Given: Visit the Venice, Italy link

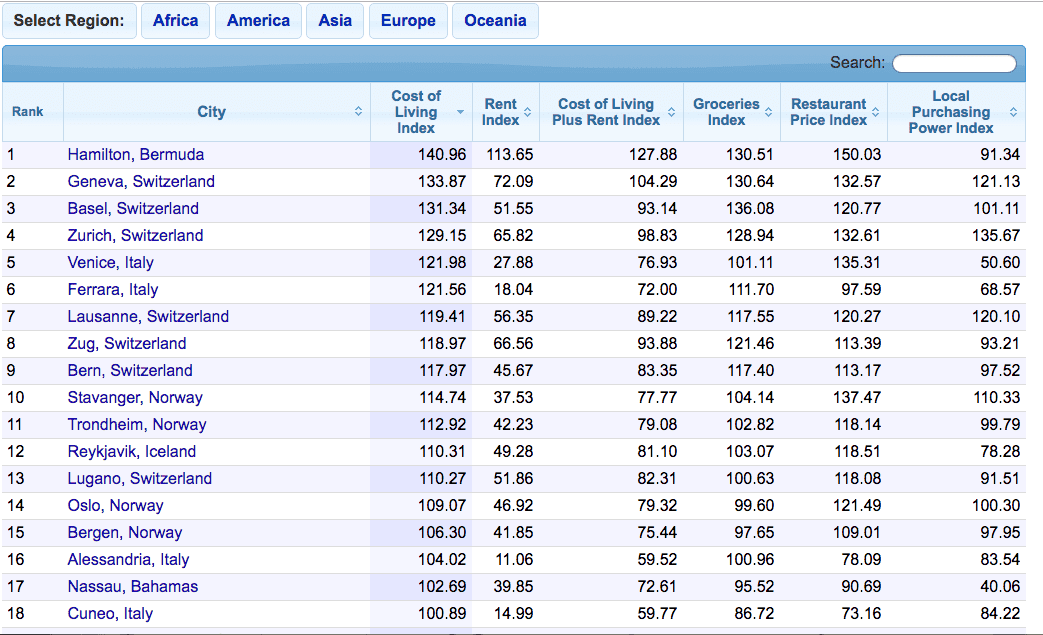Looking at the screenshot, I should pos(111,262).
